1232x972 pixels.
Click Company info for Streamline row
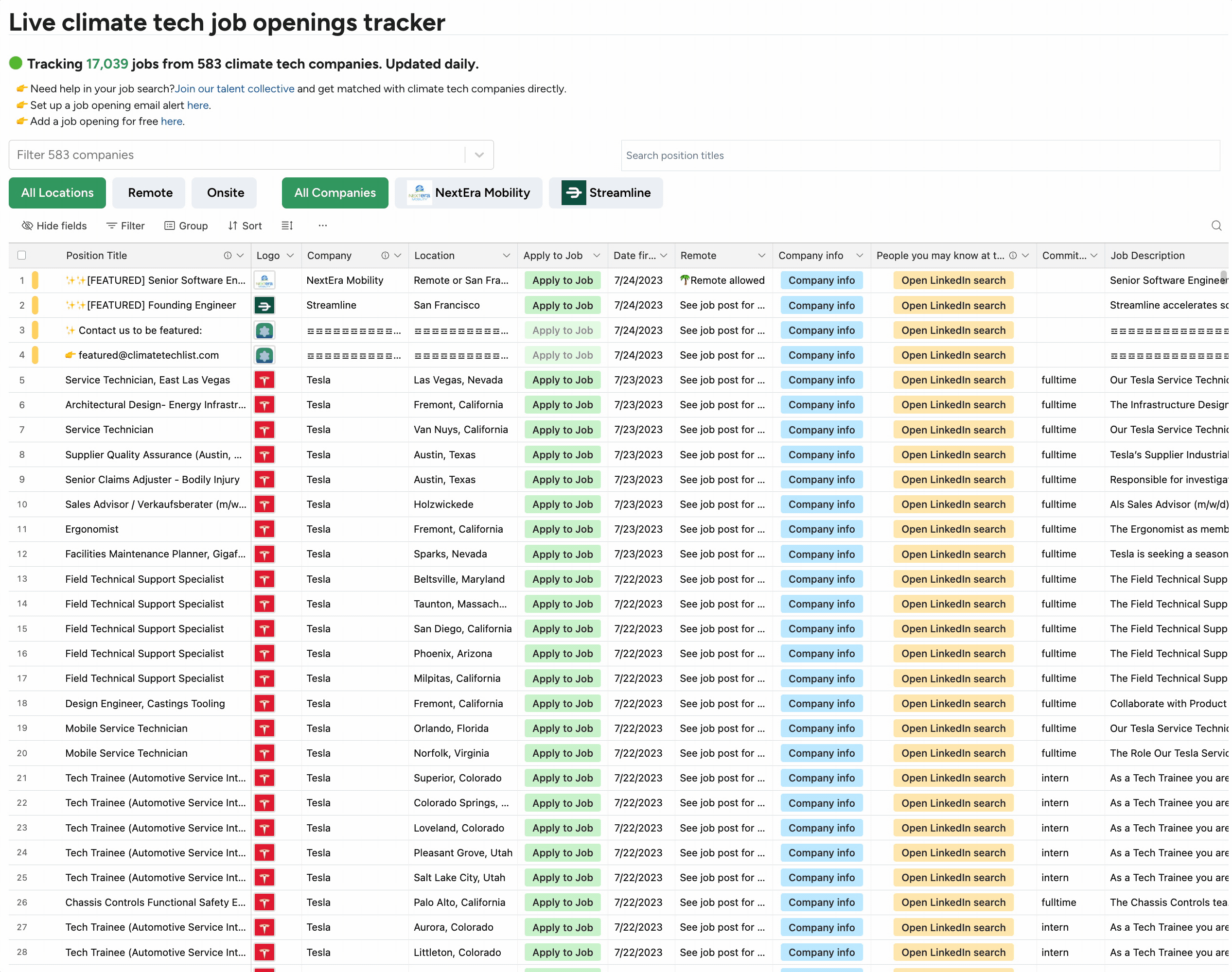click(822, 306)
